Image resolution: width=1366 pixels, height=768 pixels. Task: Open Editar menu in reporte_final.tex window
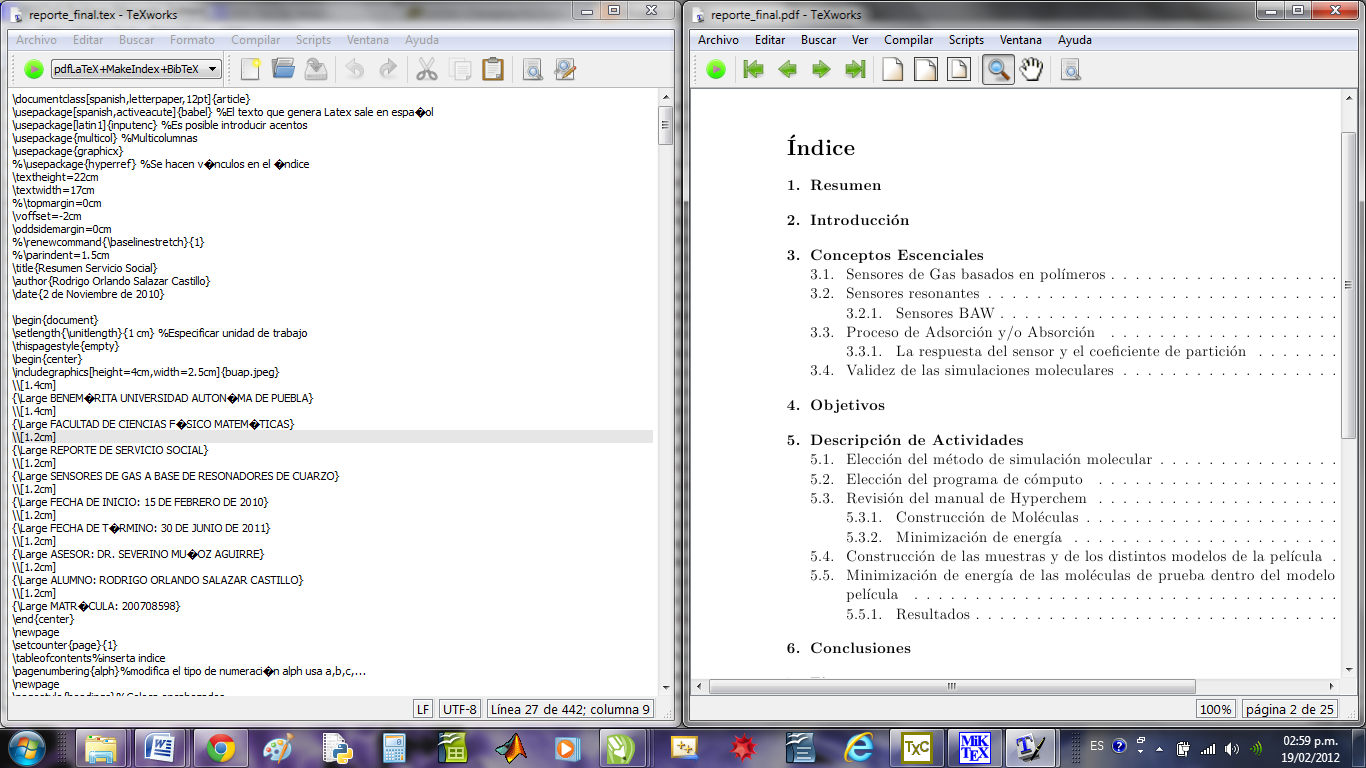coord(88,40)
